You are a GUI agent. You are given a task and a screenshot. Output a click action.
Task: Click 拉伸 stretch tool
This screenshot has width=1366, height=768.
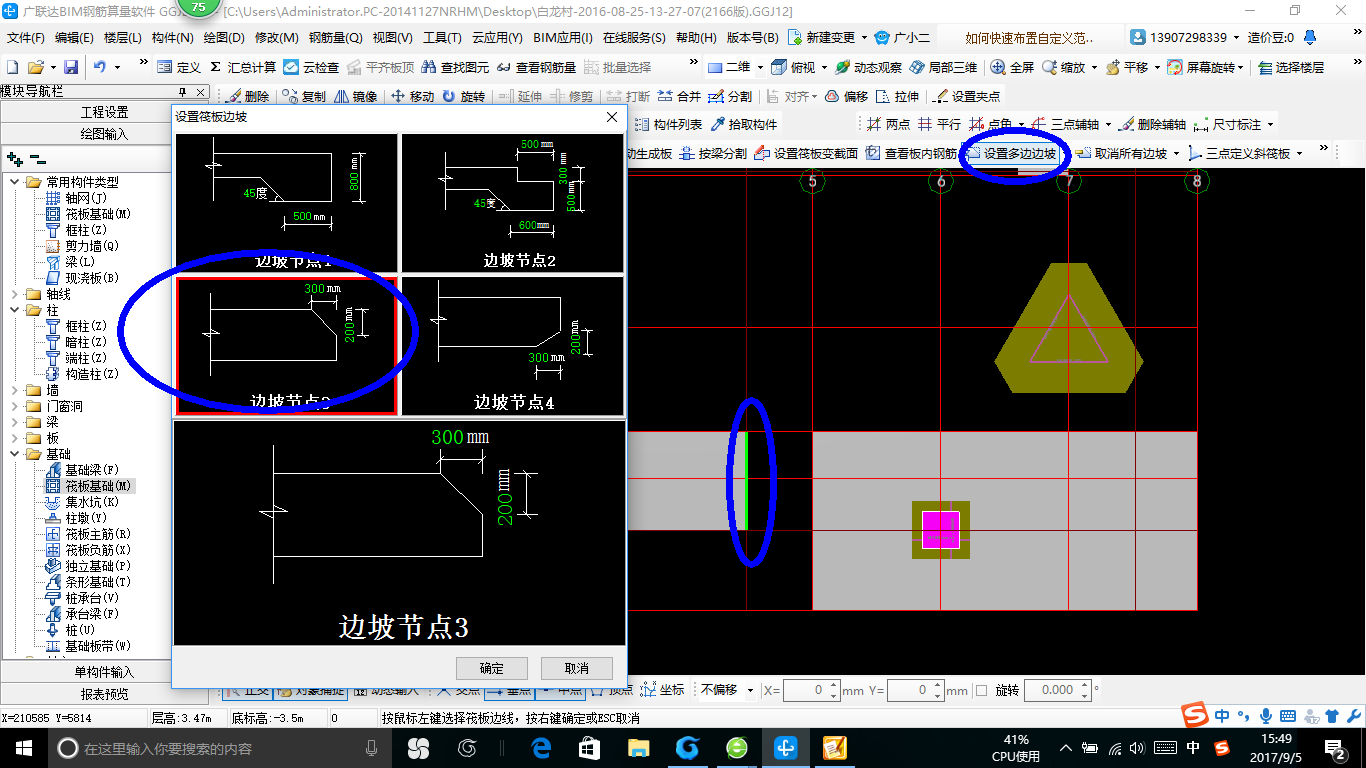[x=897, y=96]
